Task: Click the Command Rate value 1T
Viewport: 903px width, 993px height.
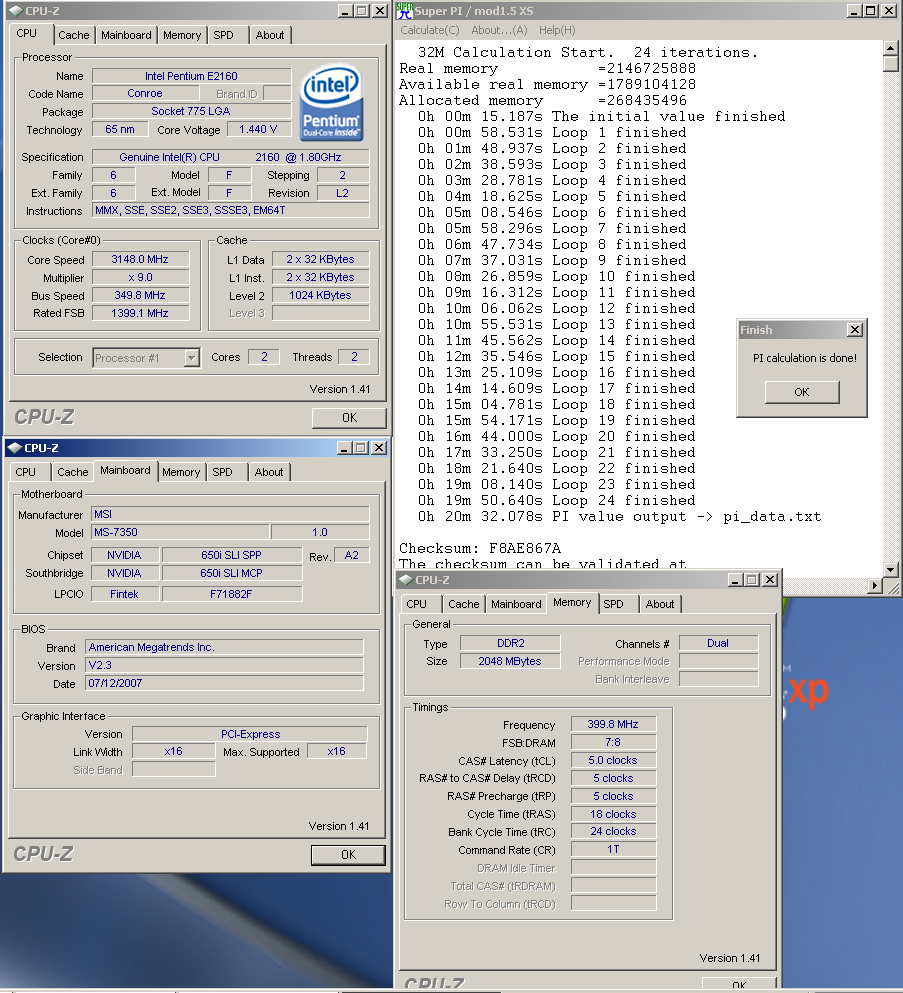Action: pos(613,849)
